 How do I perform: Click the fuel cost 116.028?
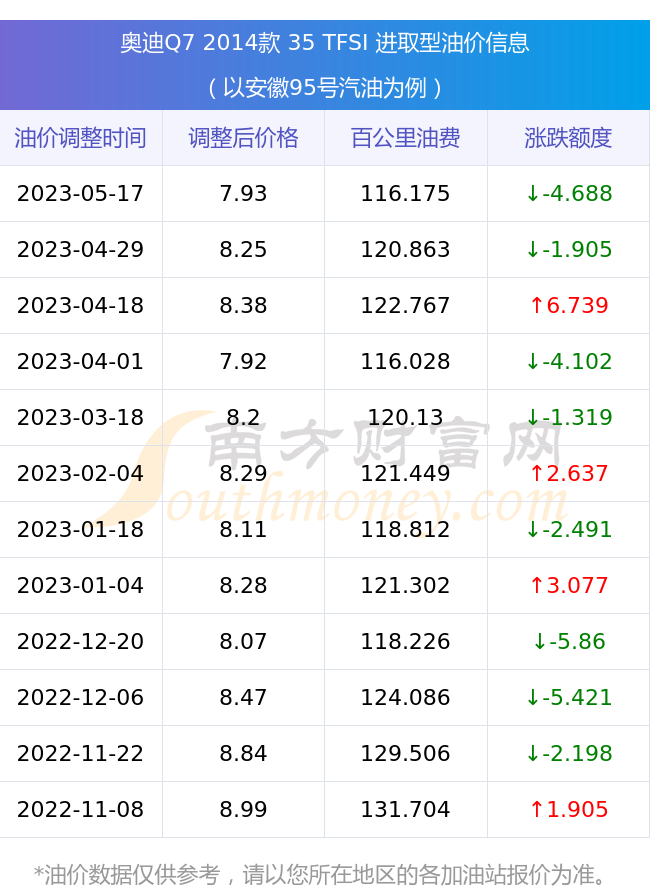406,361
